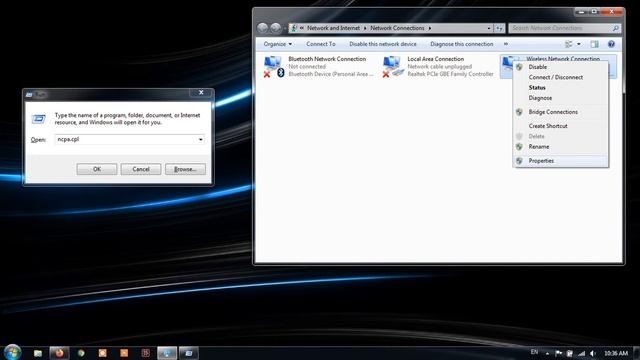The height and width of the screenshot is (360, 640).
Task: Click the Bluetooth logo badge icon
Action: pyautogui.click(x=281, y=73)
